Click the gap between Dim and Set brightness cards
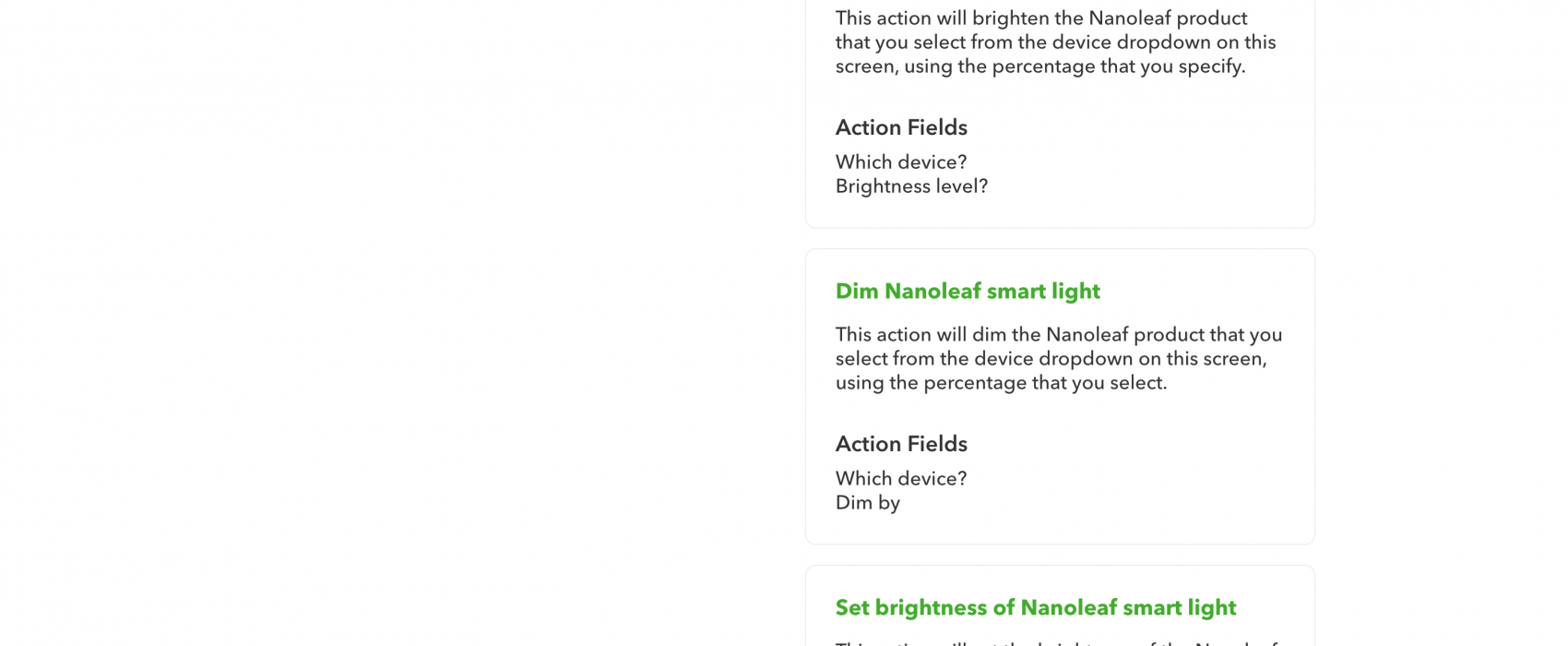The image size is (1568, 646). [x=1060, y=556]
